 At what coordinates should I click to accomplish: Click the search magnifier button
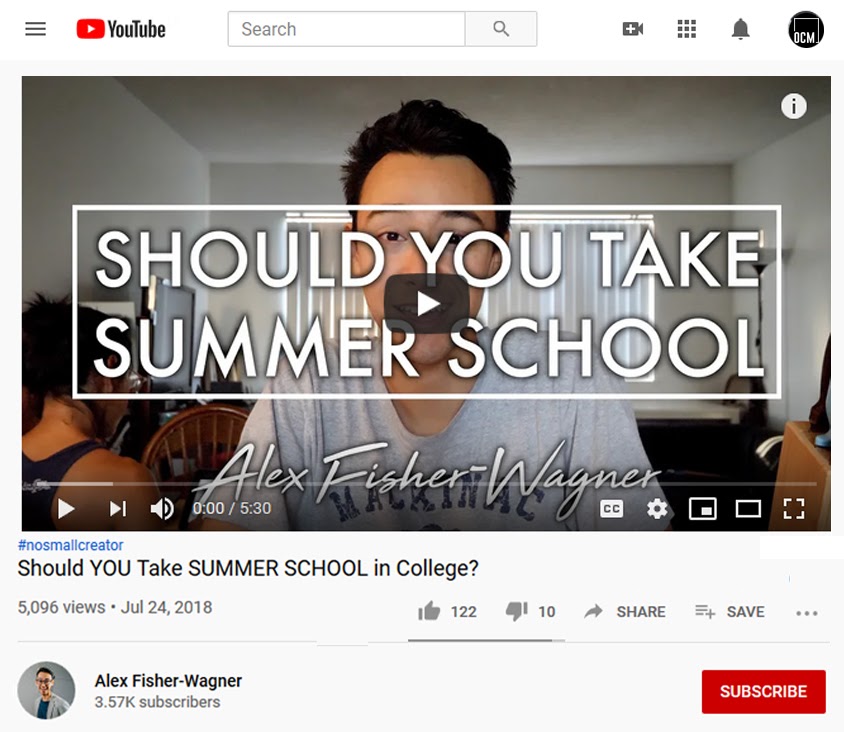pyautogui.click(x=501, y=29)
